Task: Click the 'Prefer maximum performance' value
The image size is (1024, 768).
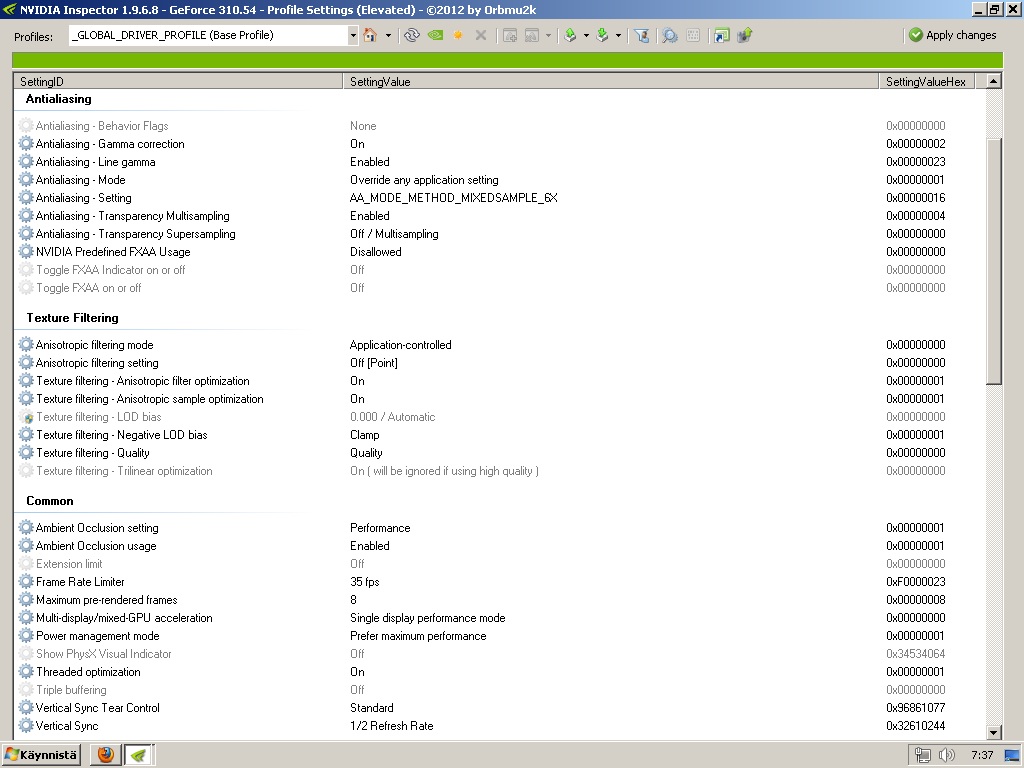Action: click(x=418, y=636)
